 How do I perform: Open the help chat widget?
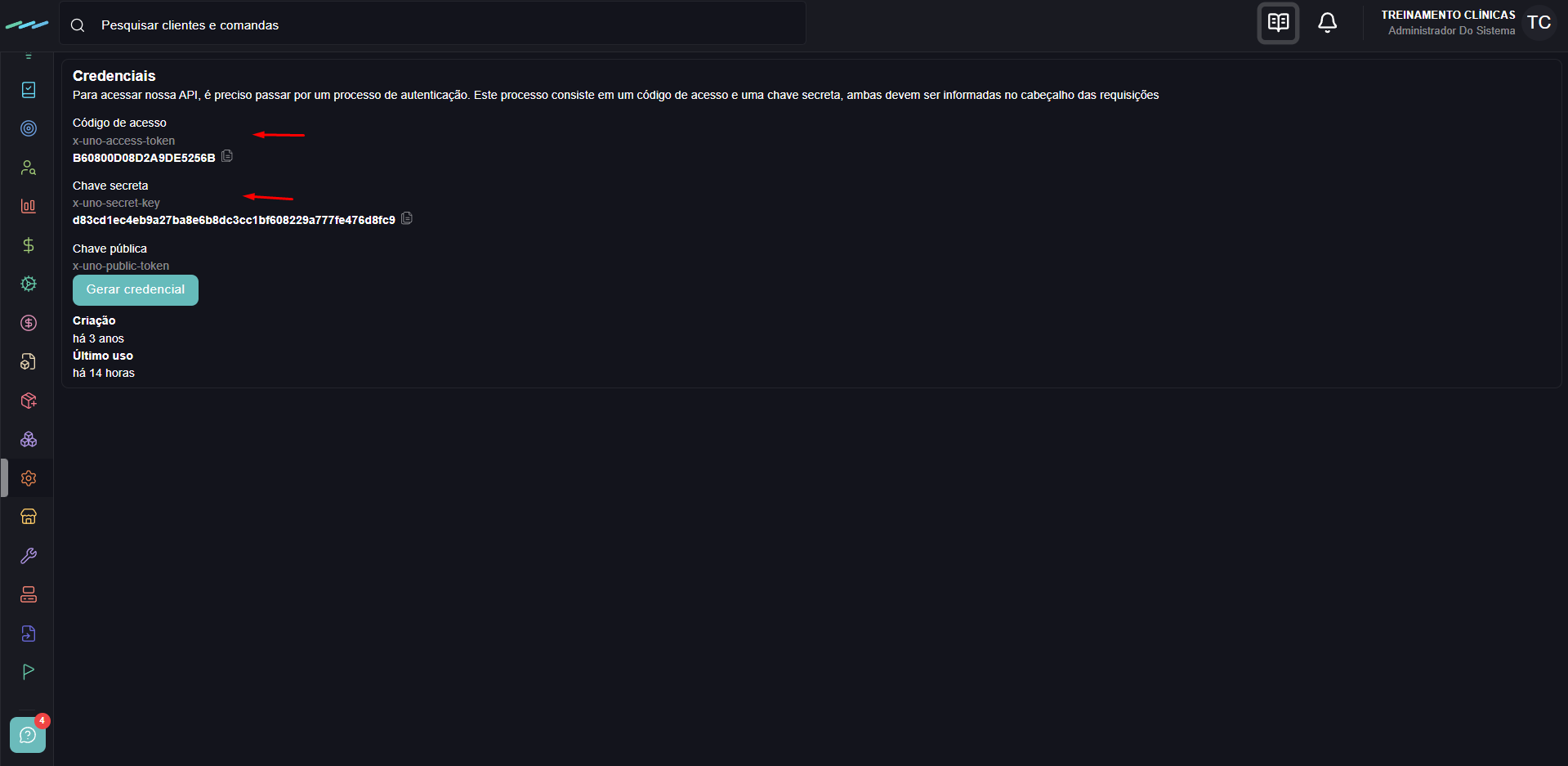[28, 735]
